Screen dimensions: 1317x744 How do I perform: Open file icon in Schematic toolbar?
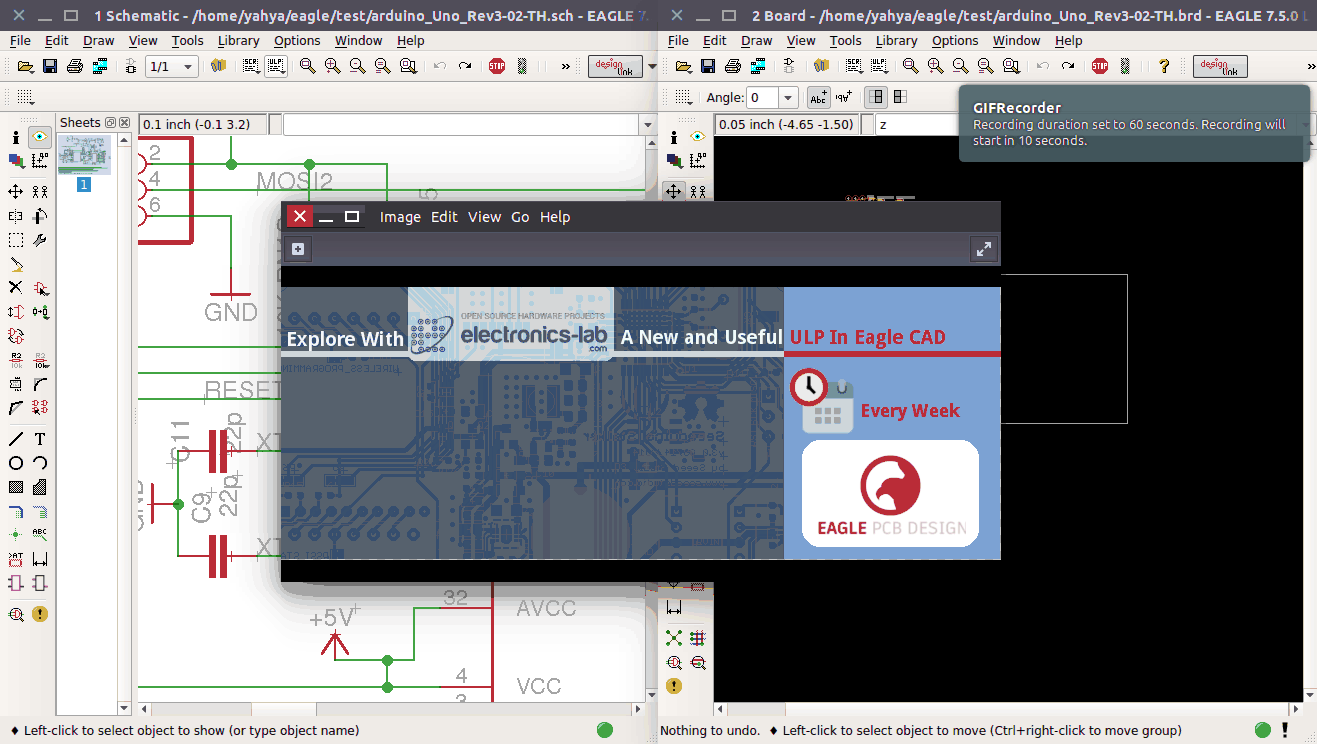[27, 66]
